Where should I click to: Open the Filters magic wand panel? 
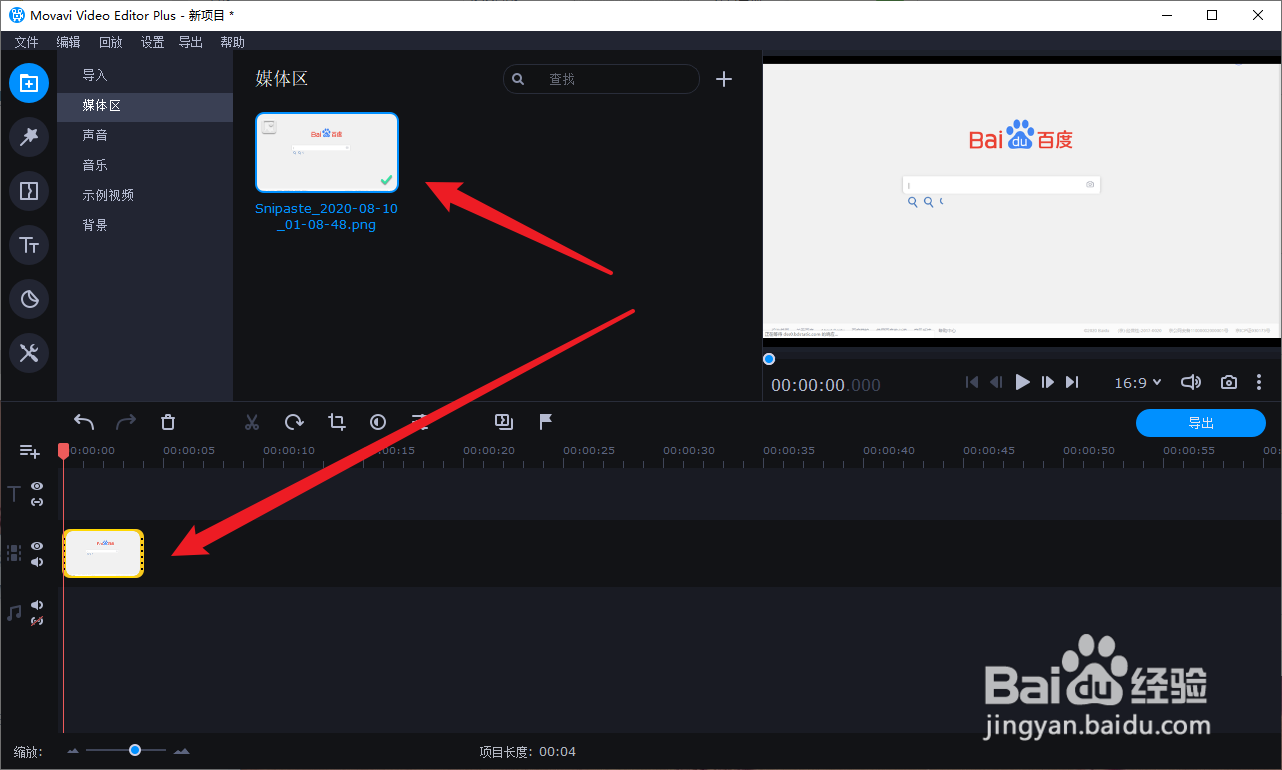coord(29,137)
